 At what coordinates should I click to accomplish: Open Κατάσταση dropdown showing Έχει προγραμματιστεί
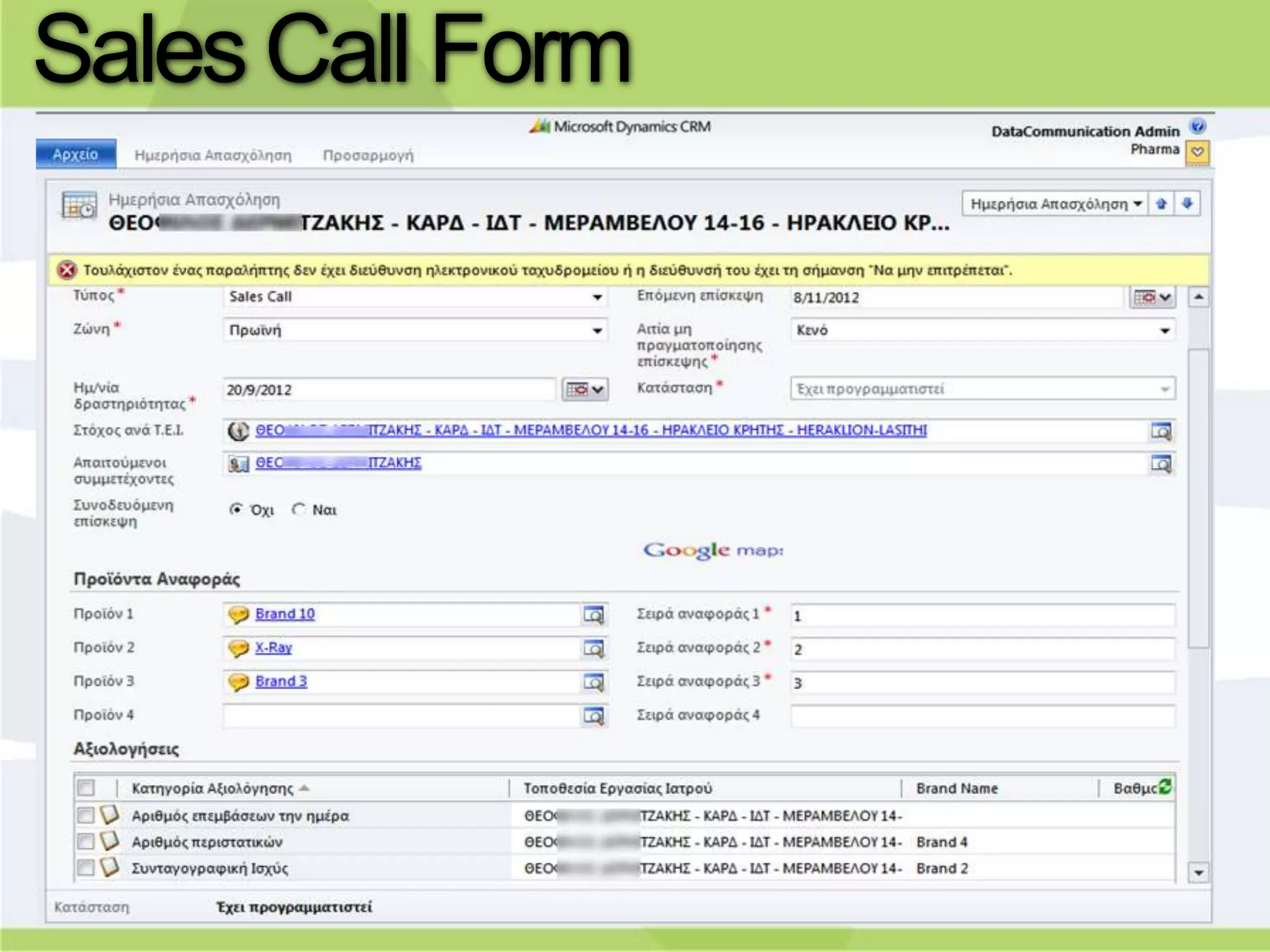[x=983, y=389]
